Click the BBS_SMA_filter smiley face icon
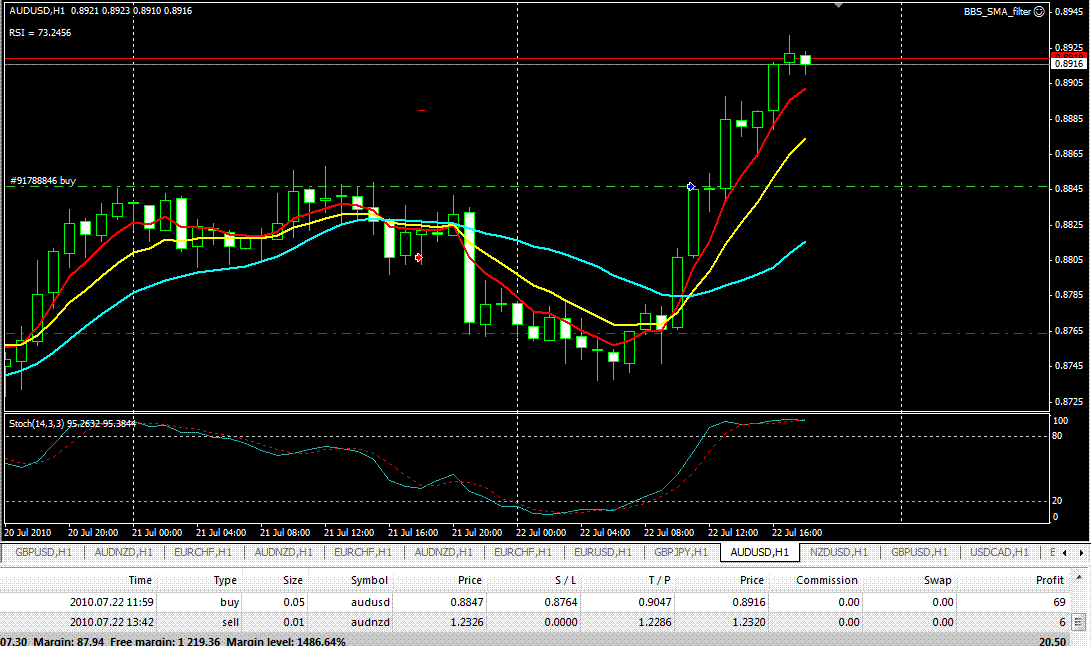This screenshot has height=648, width=1091. 1039,12
